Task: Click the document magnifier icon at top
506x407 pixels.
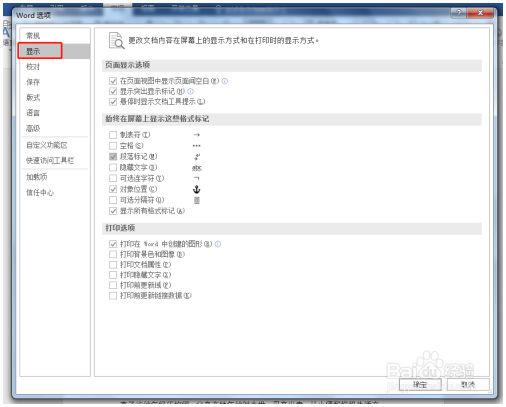Action: point(116,41)
